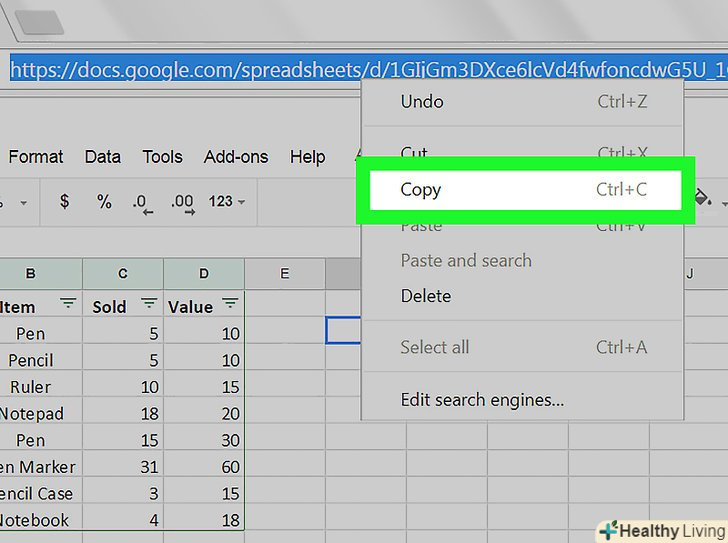Open the fill color paint bucket

703,199
